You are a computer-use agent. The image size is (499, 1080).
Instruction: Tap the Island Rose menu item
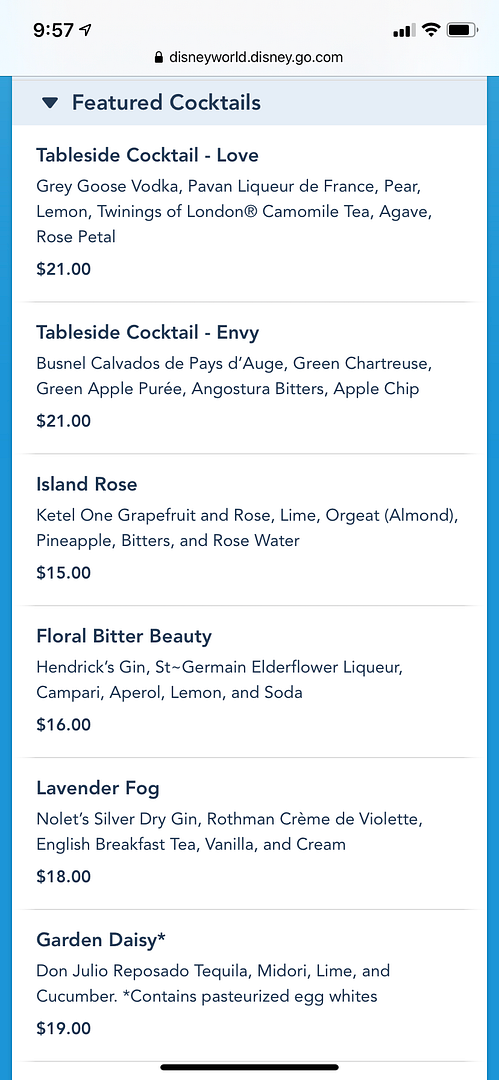click(250, 530)
